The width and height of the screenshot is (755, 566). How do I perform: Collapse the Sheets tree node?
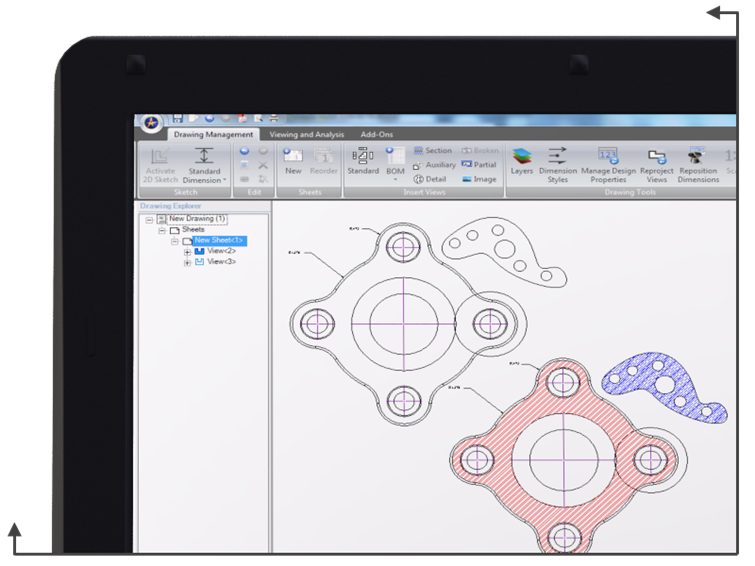162,230
